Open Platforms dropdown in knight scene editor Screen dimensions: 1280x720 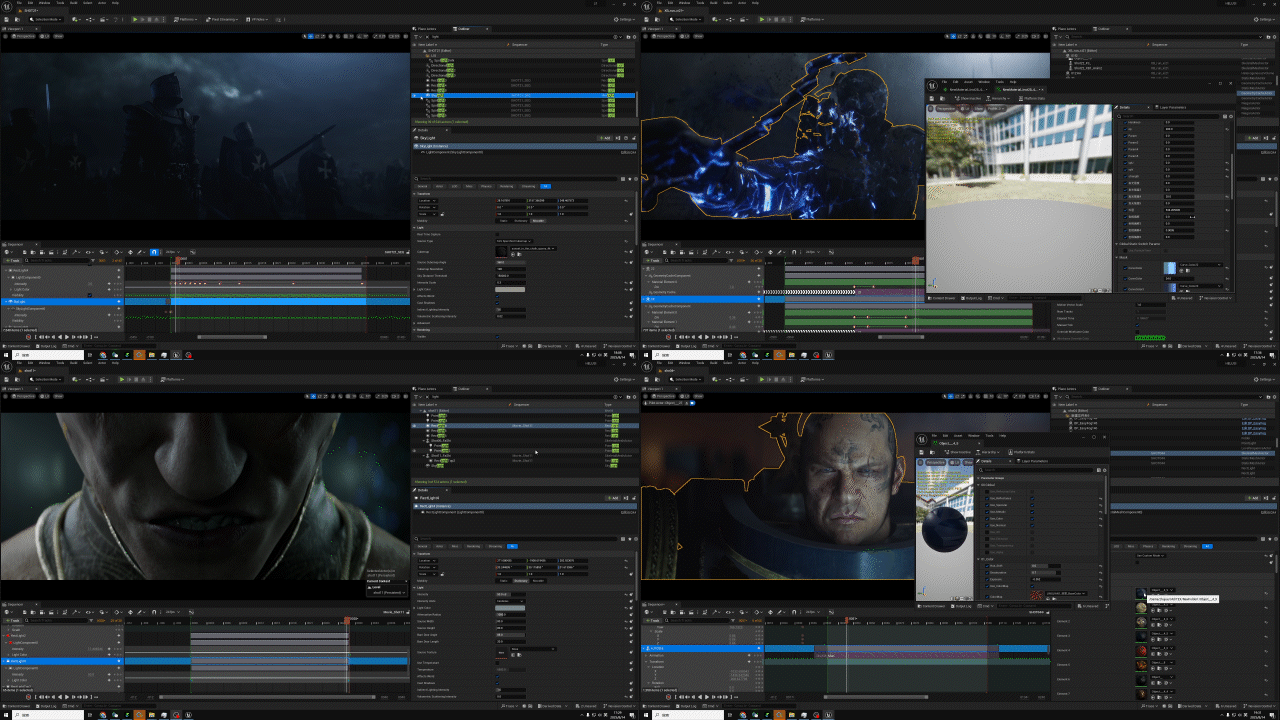click(x=185, y=19)
